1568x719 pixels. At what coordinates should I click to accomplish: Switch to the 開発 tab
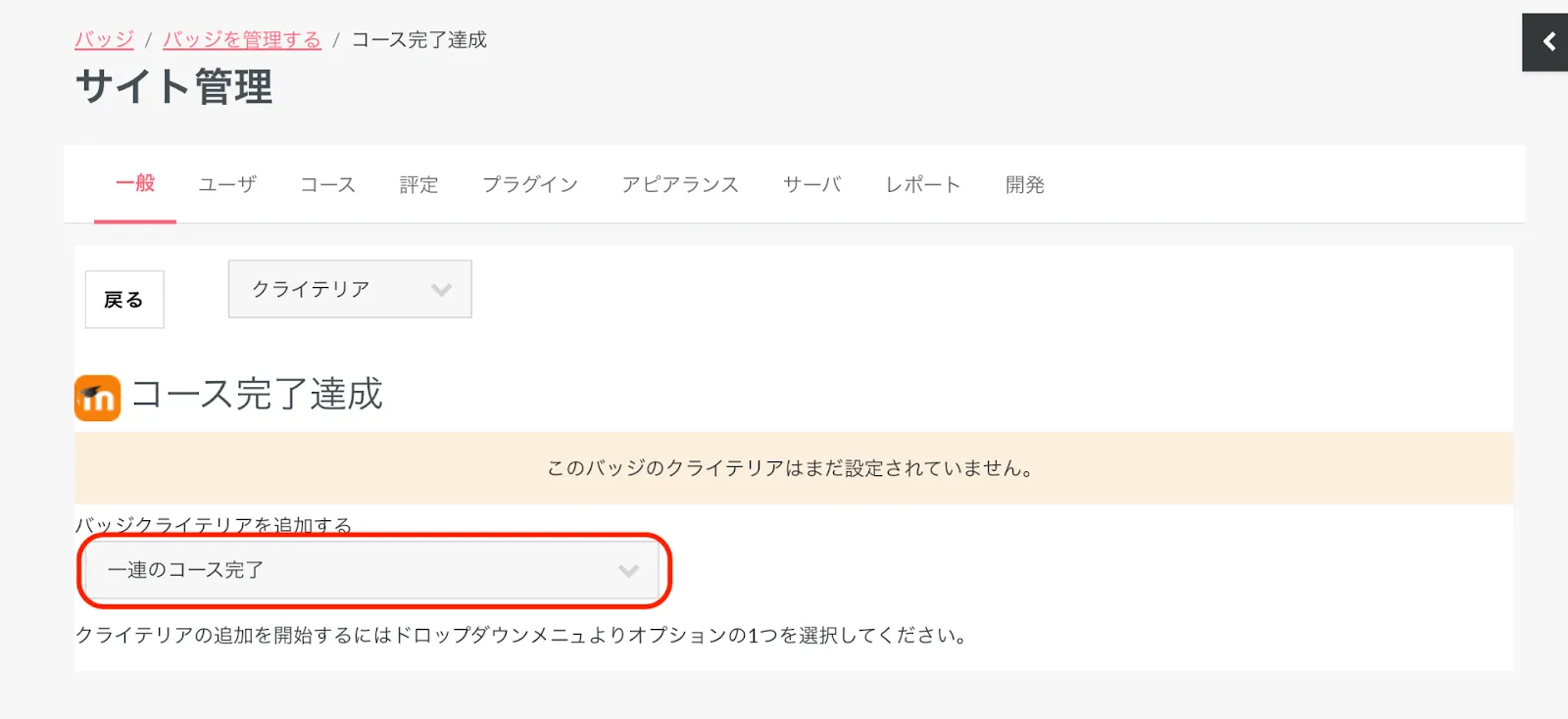1024,185
